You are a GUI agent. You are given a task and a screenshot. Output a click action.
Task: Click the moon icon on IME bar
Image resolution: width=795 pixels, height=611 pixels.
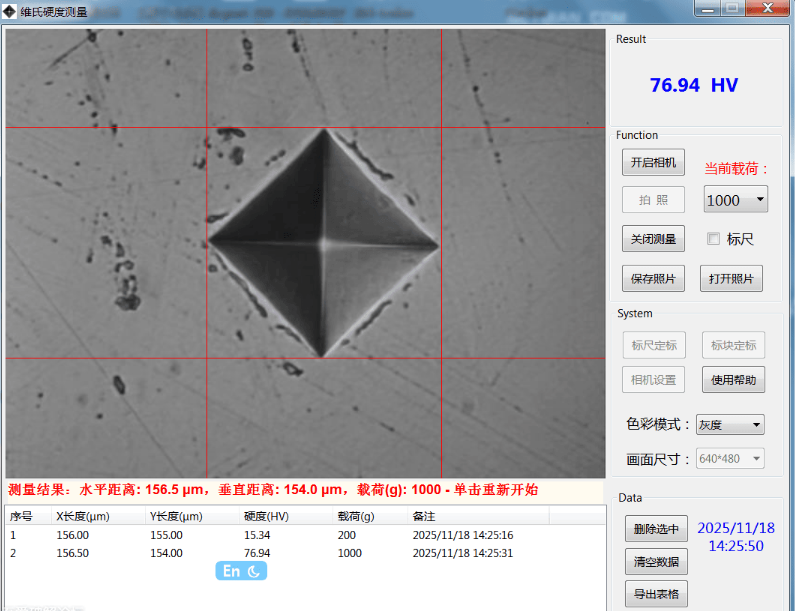(x=254, y=571)
